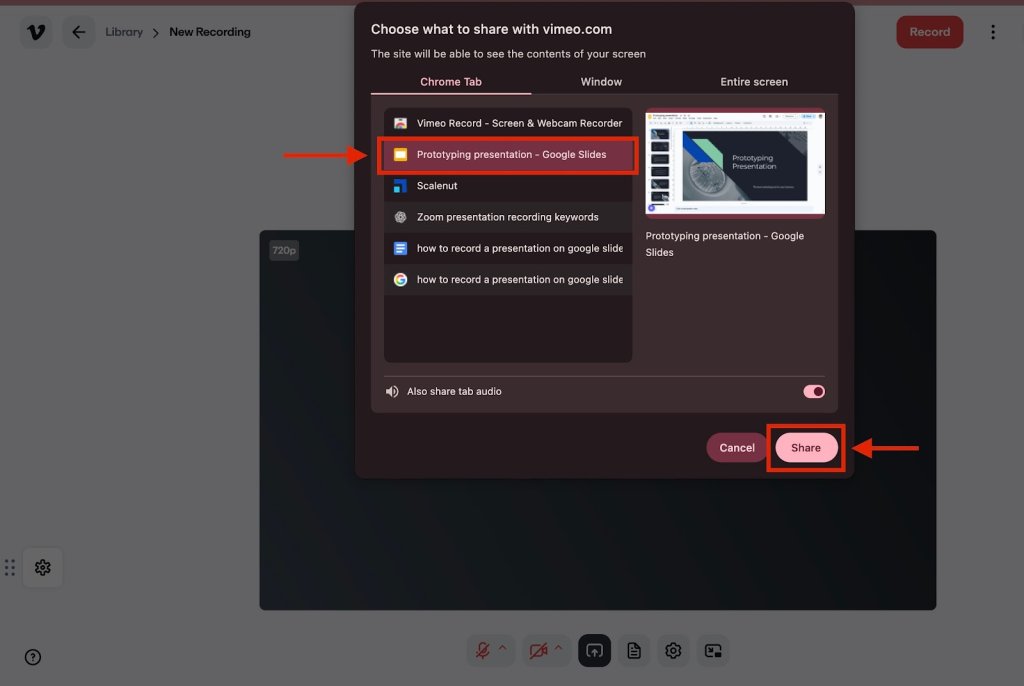Open the Library breadcrumb link

coord(124,32)
